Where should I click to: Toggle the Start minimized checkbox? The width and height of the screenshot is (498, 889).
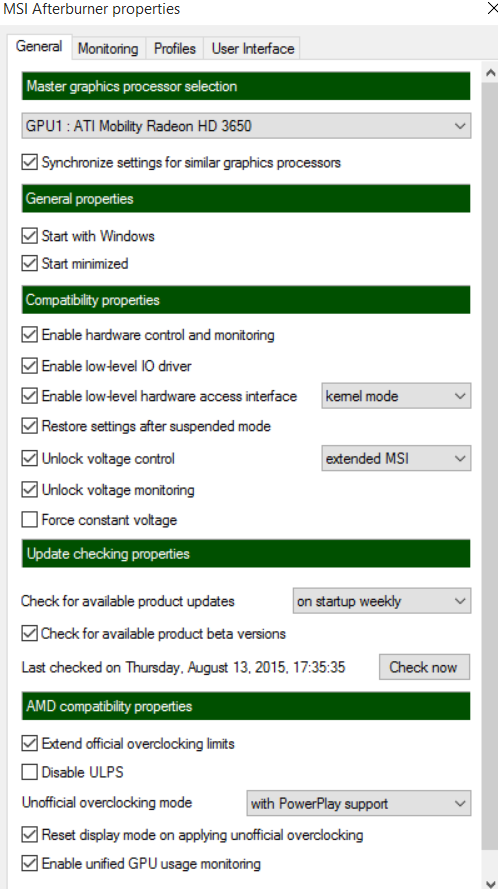[29, 264]
